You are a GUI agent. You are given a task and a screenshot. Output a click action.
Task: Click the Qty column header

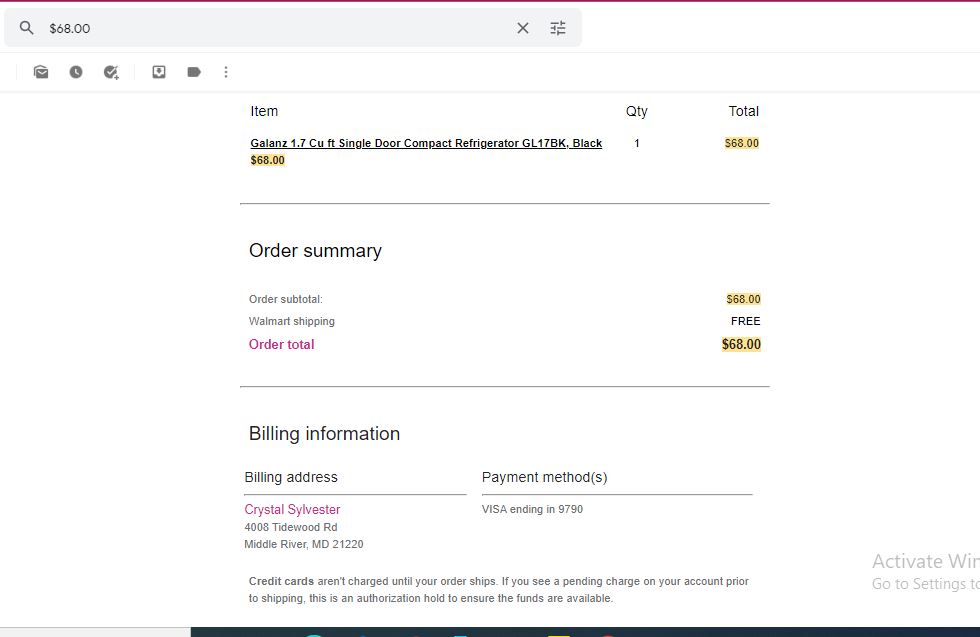click(636, 111)
